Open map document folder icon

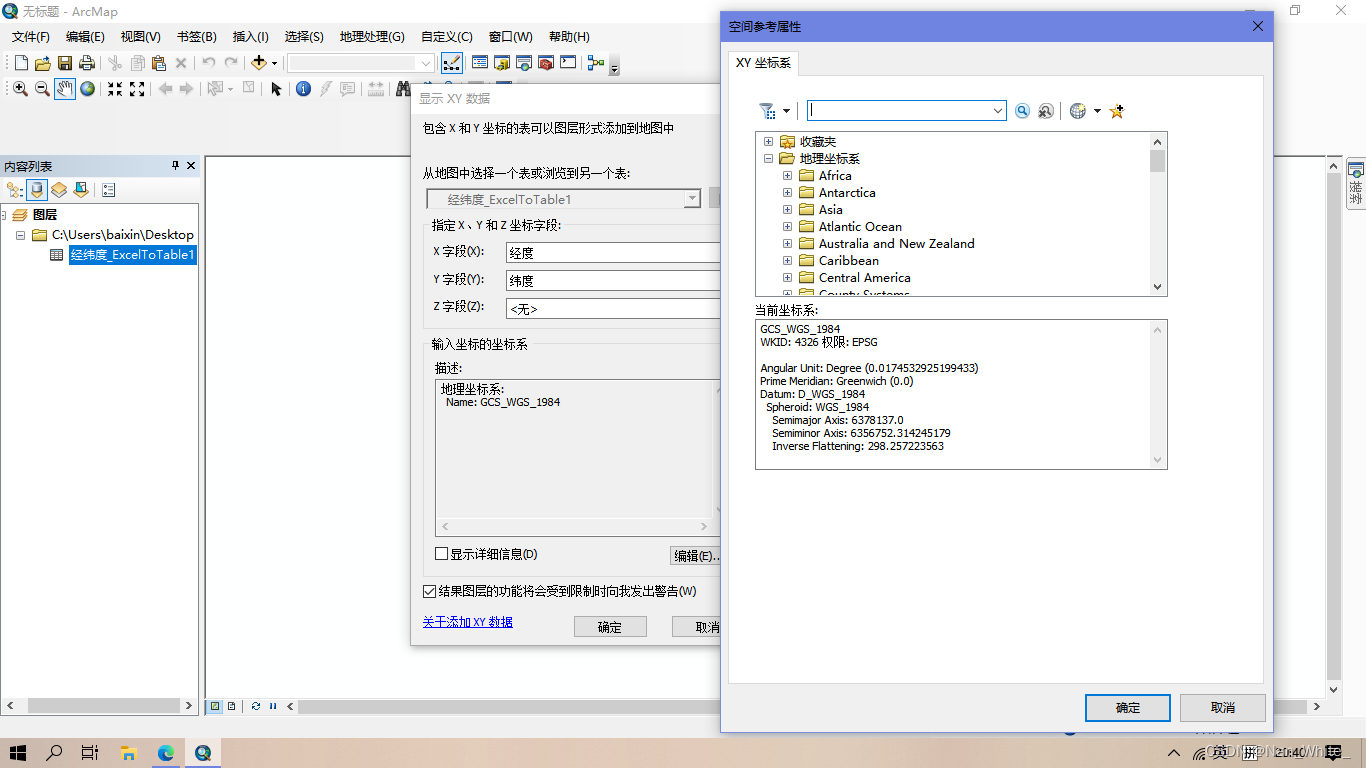click(43, 63)
